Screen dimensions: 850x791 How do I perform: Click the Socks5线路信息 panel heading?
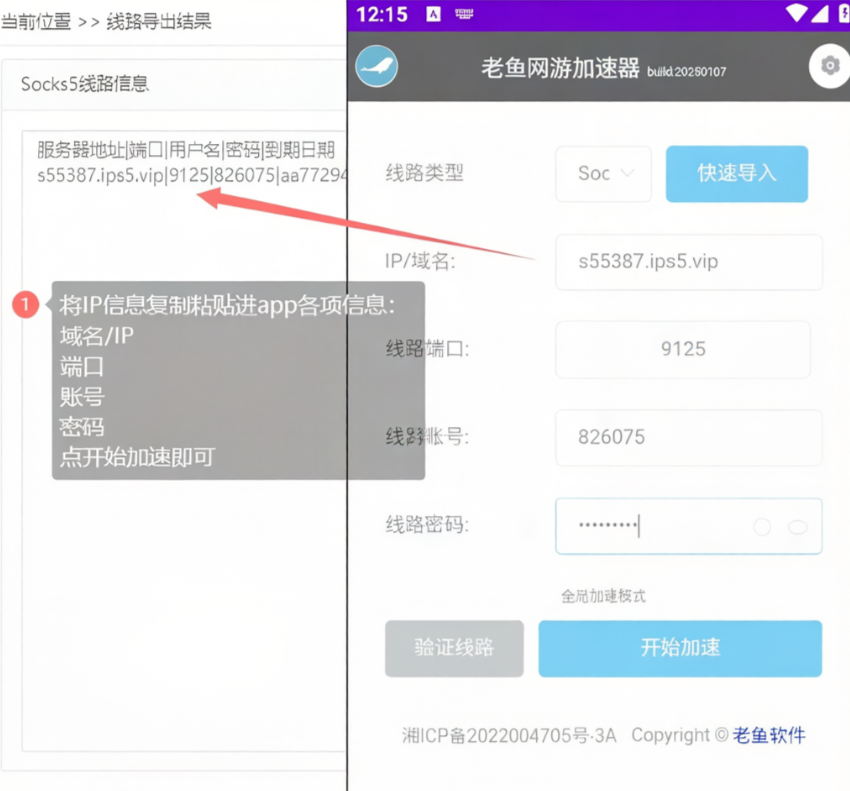[85, 84]
